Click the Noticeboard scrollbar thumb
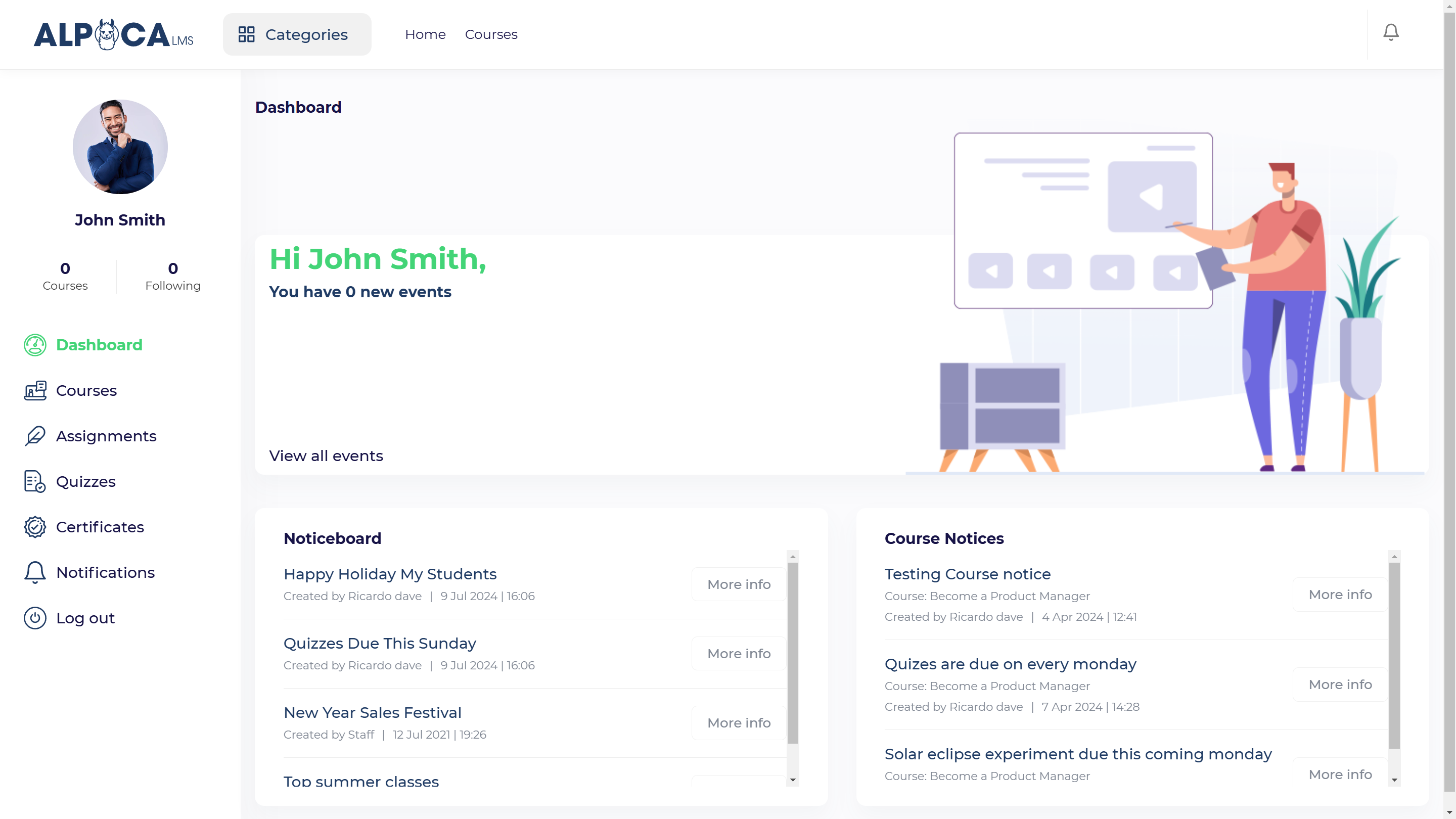 click(793, 653)
